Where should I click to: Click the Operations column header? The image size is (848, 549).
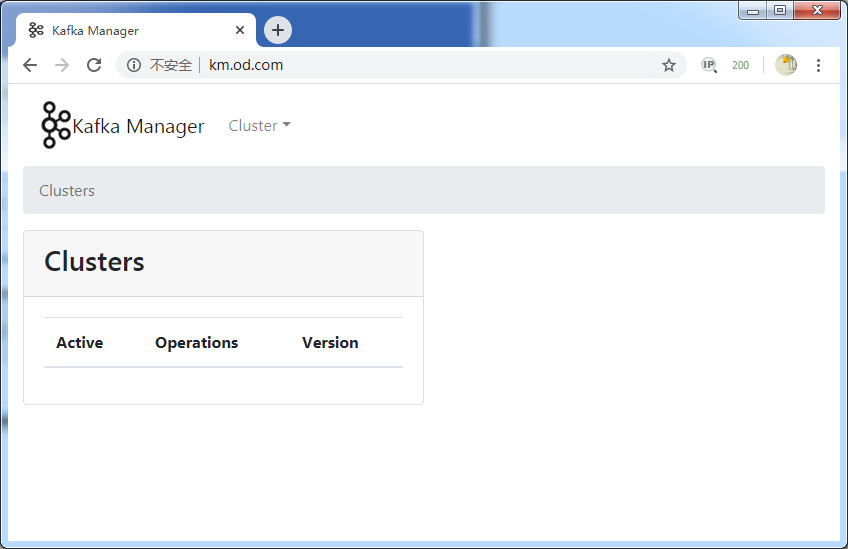(196, 343)
